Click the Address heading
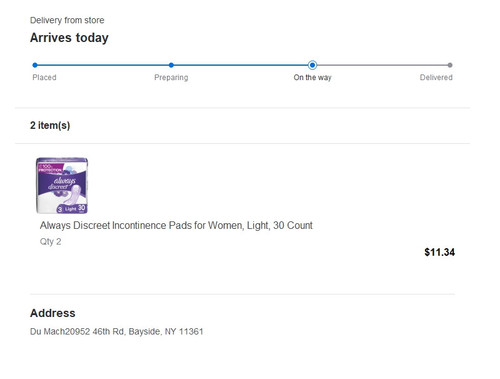Image resolution: width=500 pixels, height=379 pixels. (53, 313)
